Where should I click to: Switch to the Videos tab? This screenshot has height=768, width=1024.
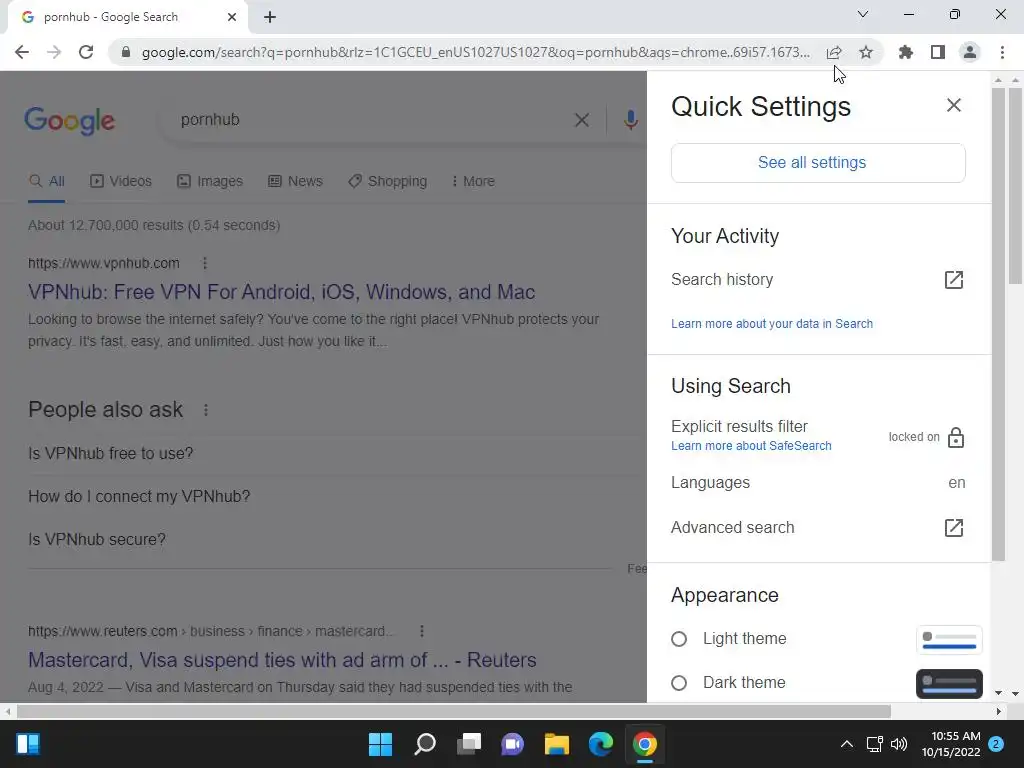point(121,182)
